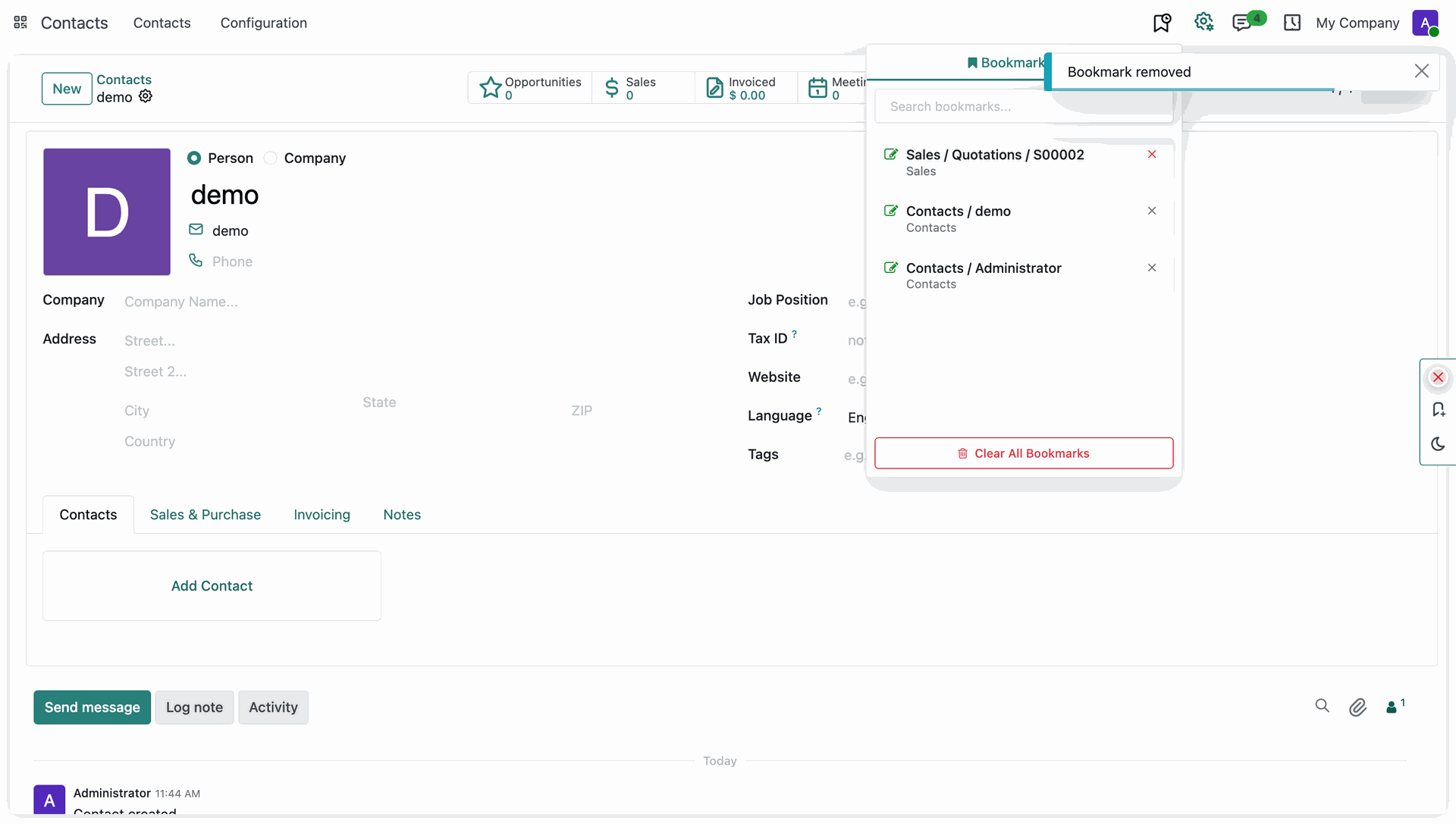1456x824 pixels.
Task: Open the conversations chat icon
Action: (1241, 23)
